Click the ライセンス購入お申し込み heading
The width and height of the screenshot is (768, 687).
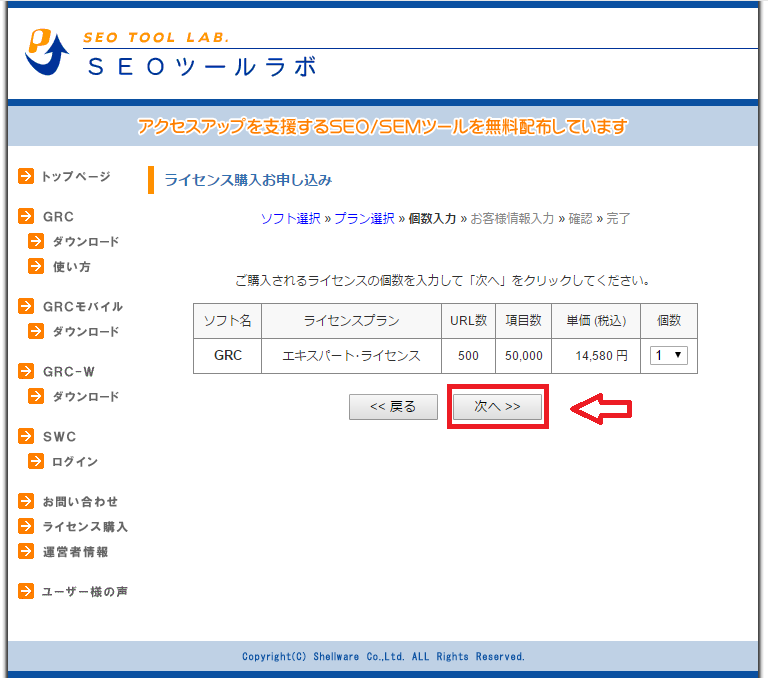click(x=248, y=180)
